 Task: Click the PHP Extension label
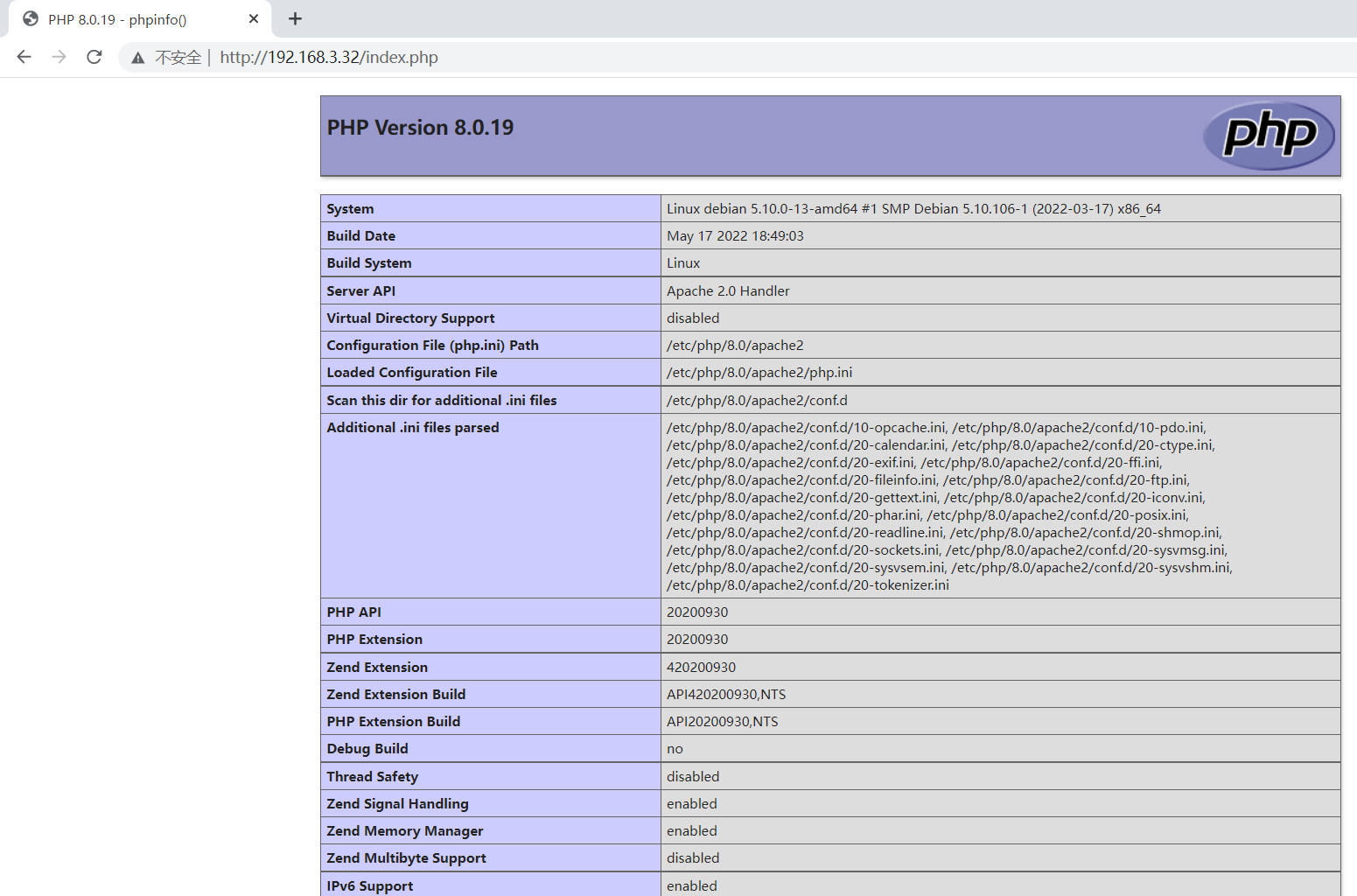pos(374,640)
